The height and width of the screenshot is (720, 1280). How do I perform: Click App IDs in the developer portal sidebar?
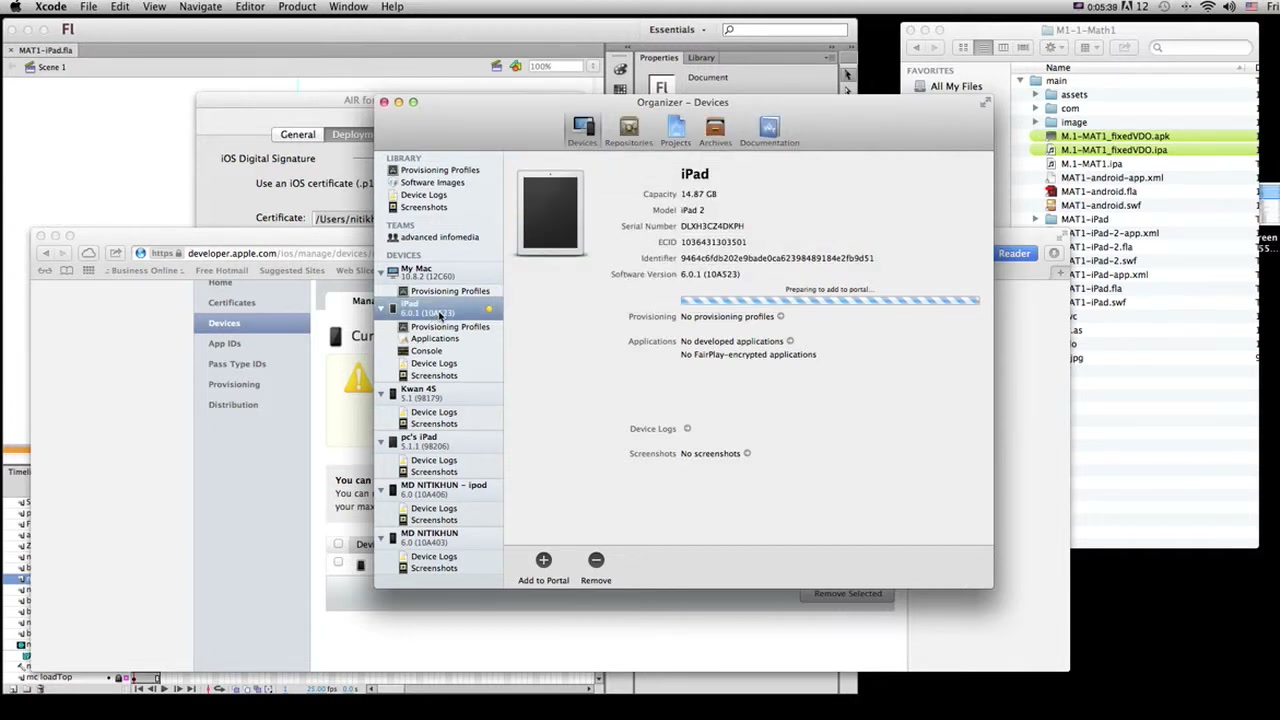(x=225, y=343)
